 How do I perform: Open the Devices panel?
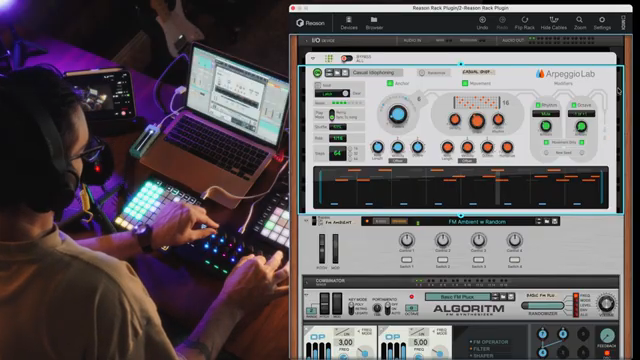pos(349,23)
